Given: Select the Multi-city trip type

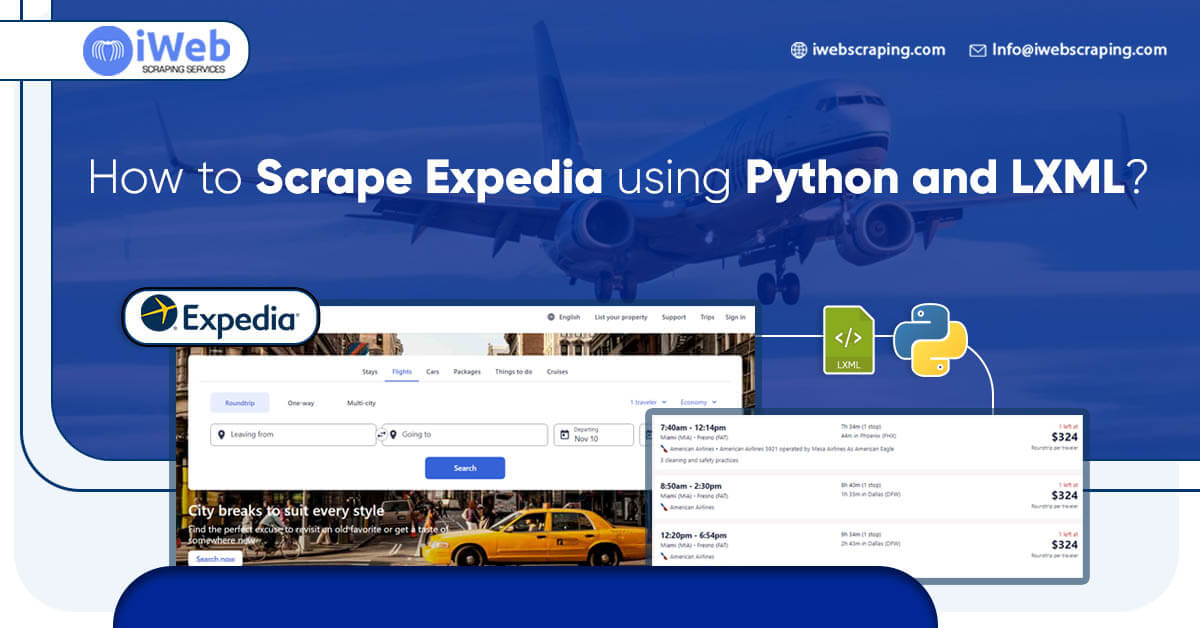Looking at the screenshot, I should (361, 403).
